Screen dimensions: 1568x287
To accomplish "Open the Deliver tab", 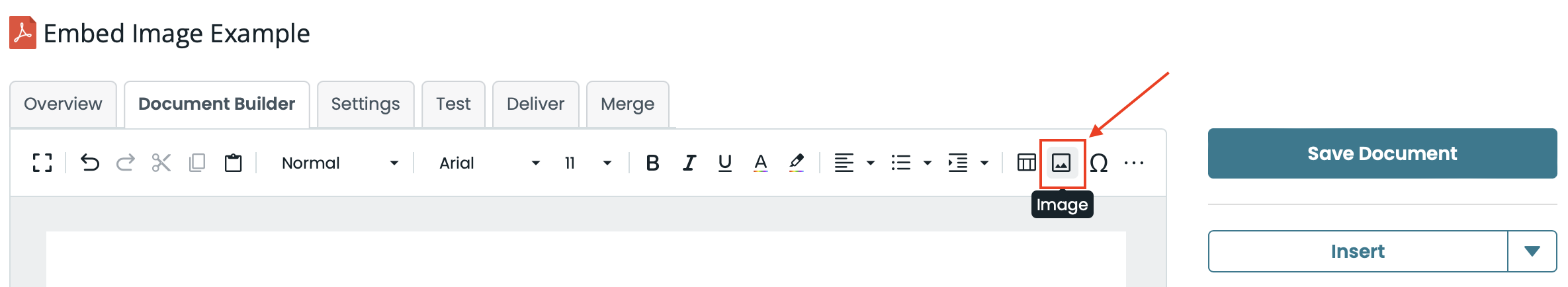I will click(535, 104).
